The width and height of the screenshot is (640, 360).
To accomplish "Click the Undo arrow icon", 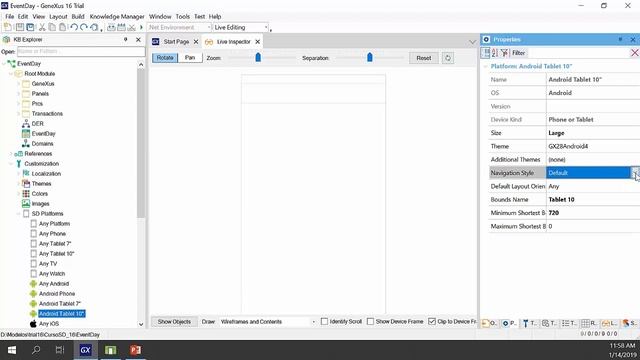I will (x=74, y=27).
